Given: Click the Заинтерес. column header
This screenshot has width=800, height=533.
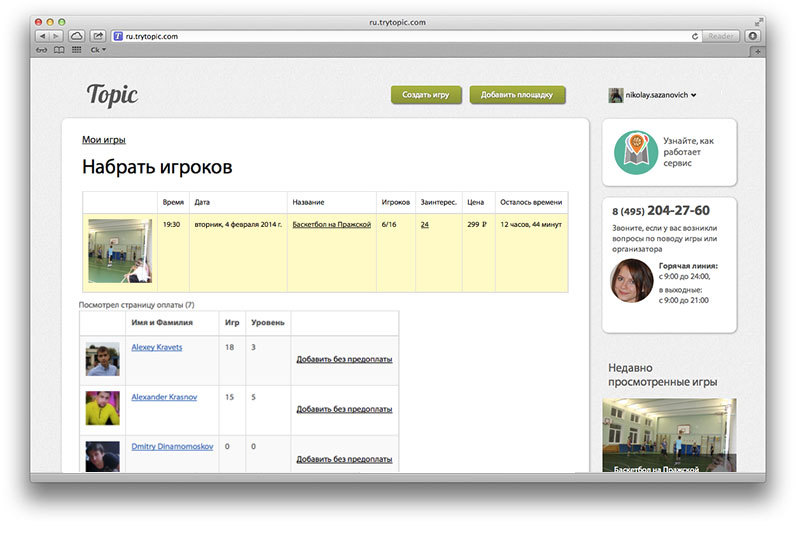Looking at the screenshot, I should click(x=438, y=202).
